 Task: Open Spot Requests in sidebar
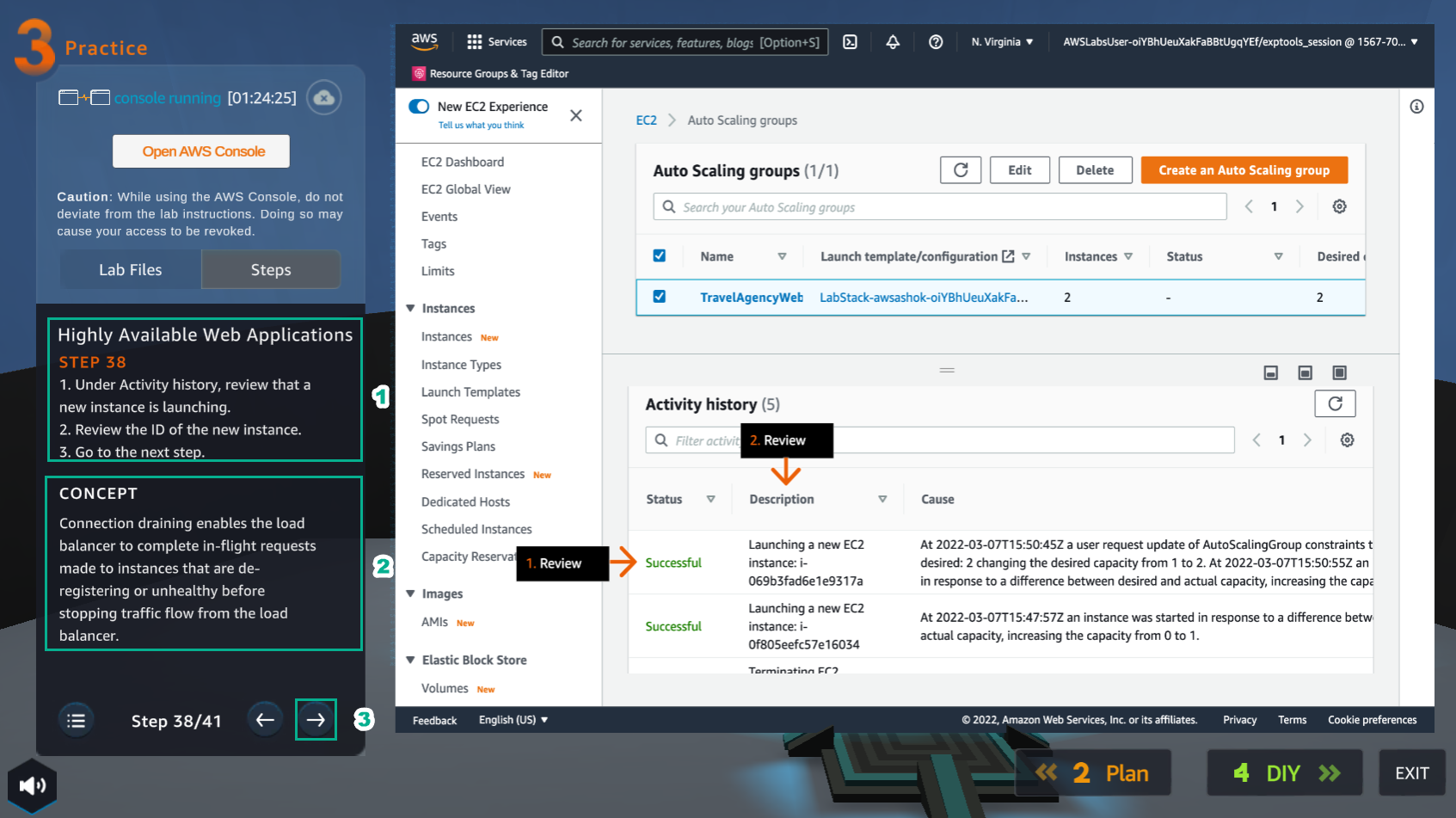click(460, 420)
